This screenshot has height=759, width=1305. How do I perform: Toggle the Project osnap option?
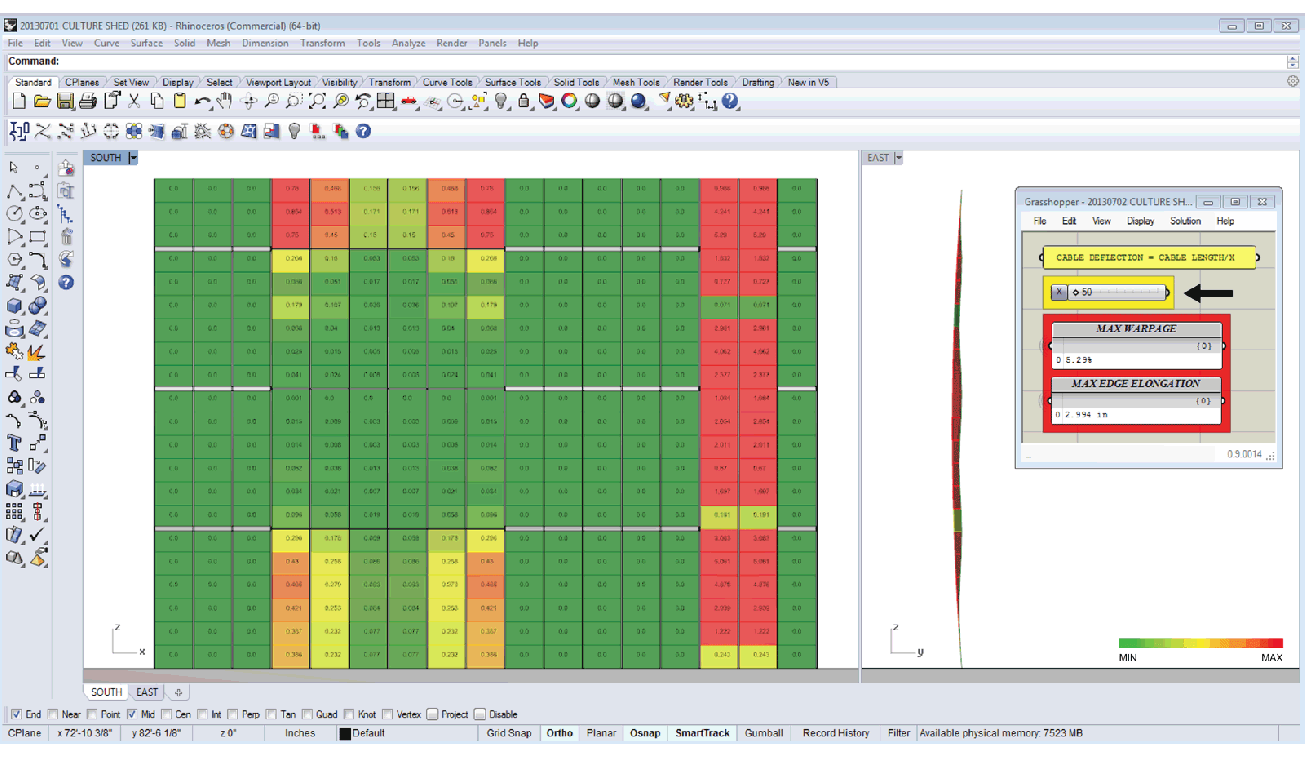[432, 715]
